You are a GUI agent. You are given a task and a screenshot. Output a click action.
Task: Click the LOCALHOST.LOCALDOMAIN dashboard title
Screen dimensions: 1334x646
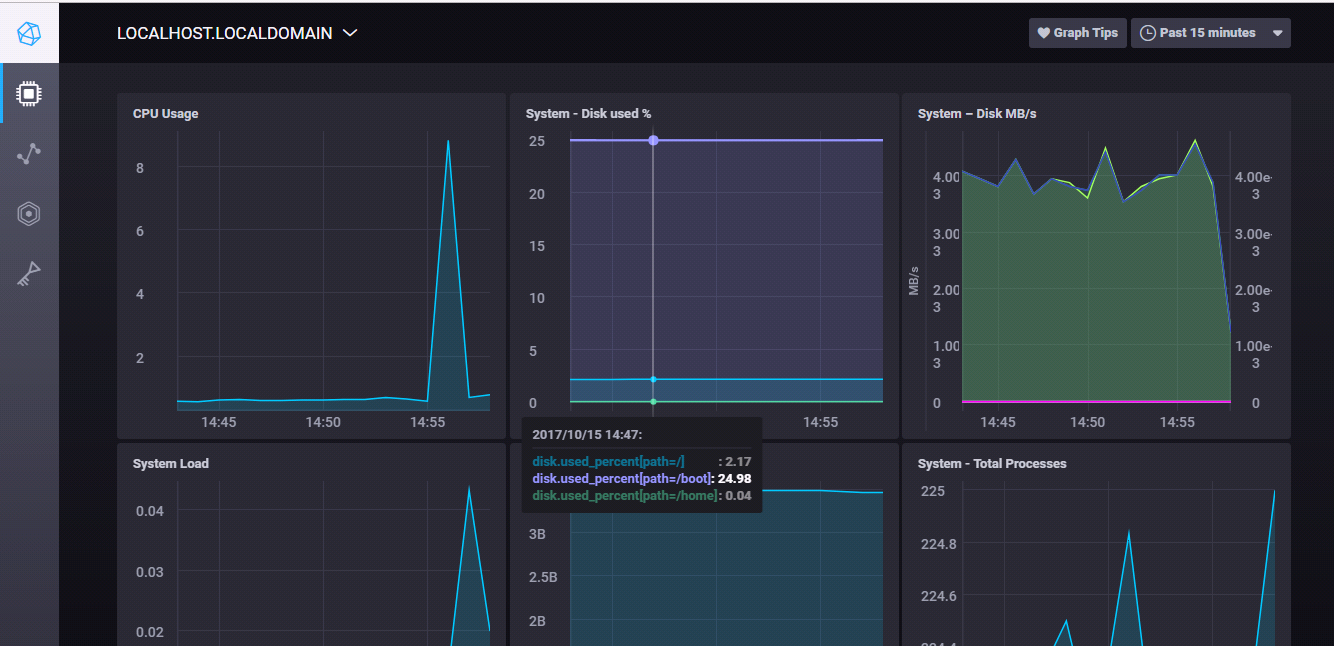pos(225,33)
